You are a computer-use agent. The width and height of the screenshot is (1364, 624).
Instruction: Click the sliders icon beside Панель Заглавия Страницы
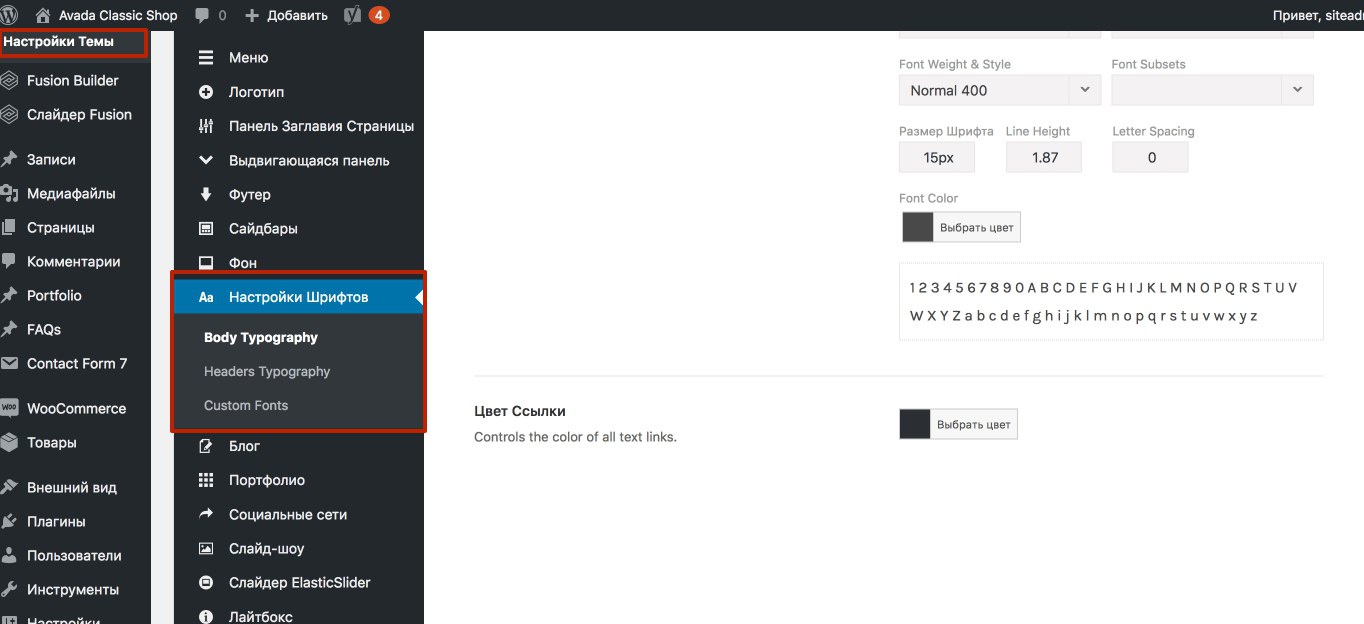point(206,126)
